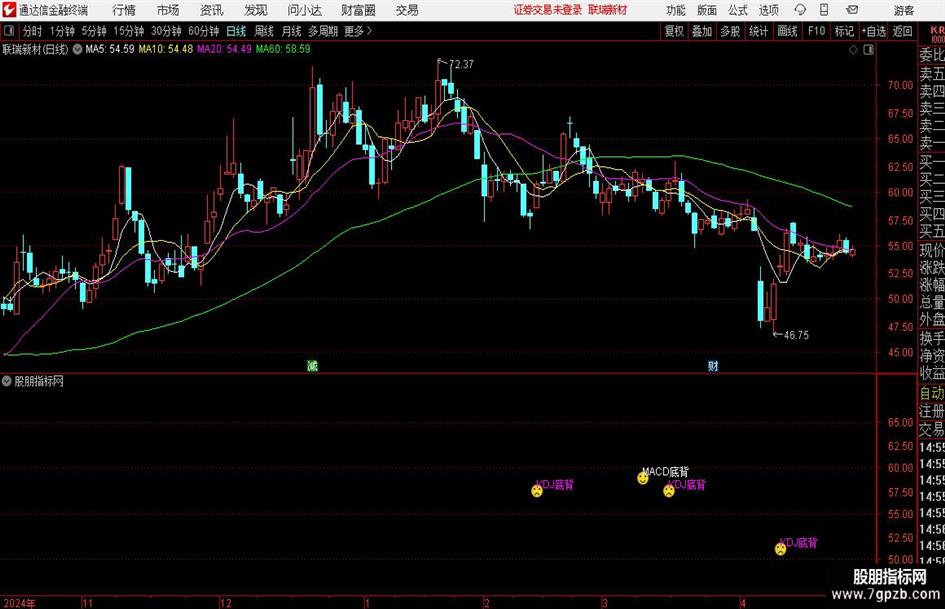Click MA5: 54.59 legend value
Image resolution: width=945 pixels, height=609 pixels.
click(110, 49)
